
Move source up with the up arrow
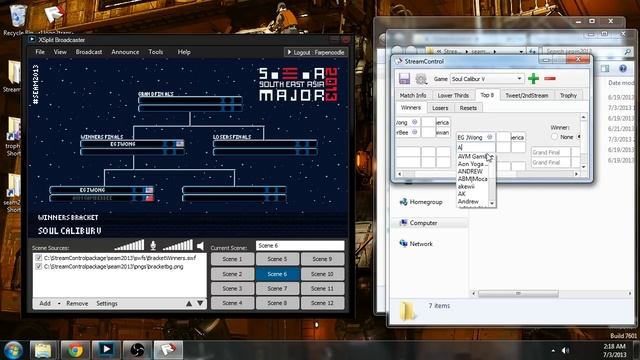[189, 303]
